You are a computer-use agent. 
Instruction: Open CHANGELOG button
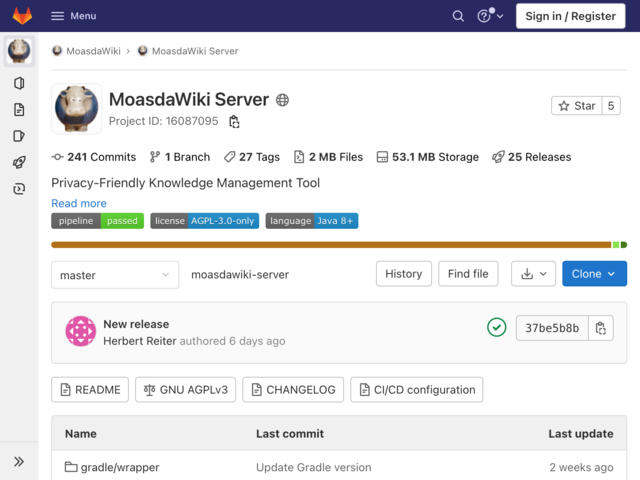coord(293,390)
